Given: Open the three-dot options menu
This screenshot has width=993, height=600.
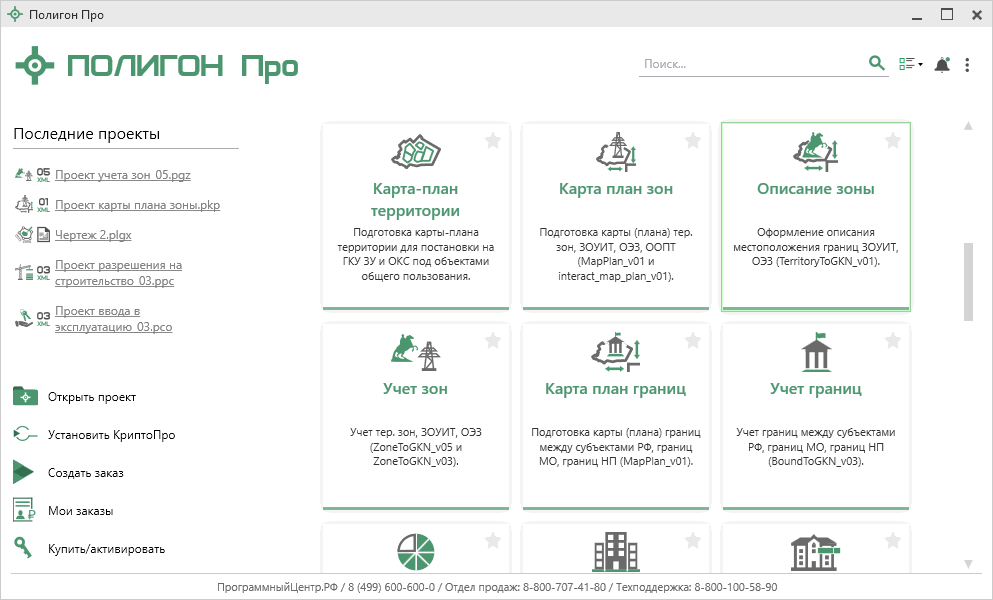Looking at the screenshot, I should [x=967, y=65].
